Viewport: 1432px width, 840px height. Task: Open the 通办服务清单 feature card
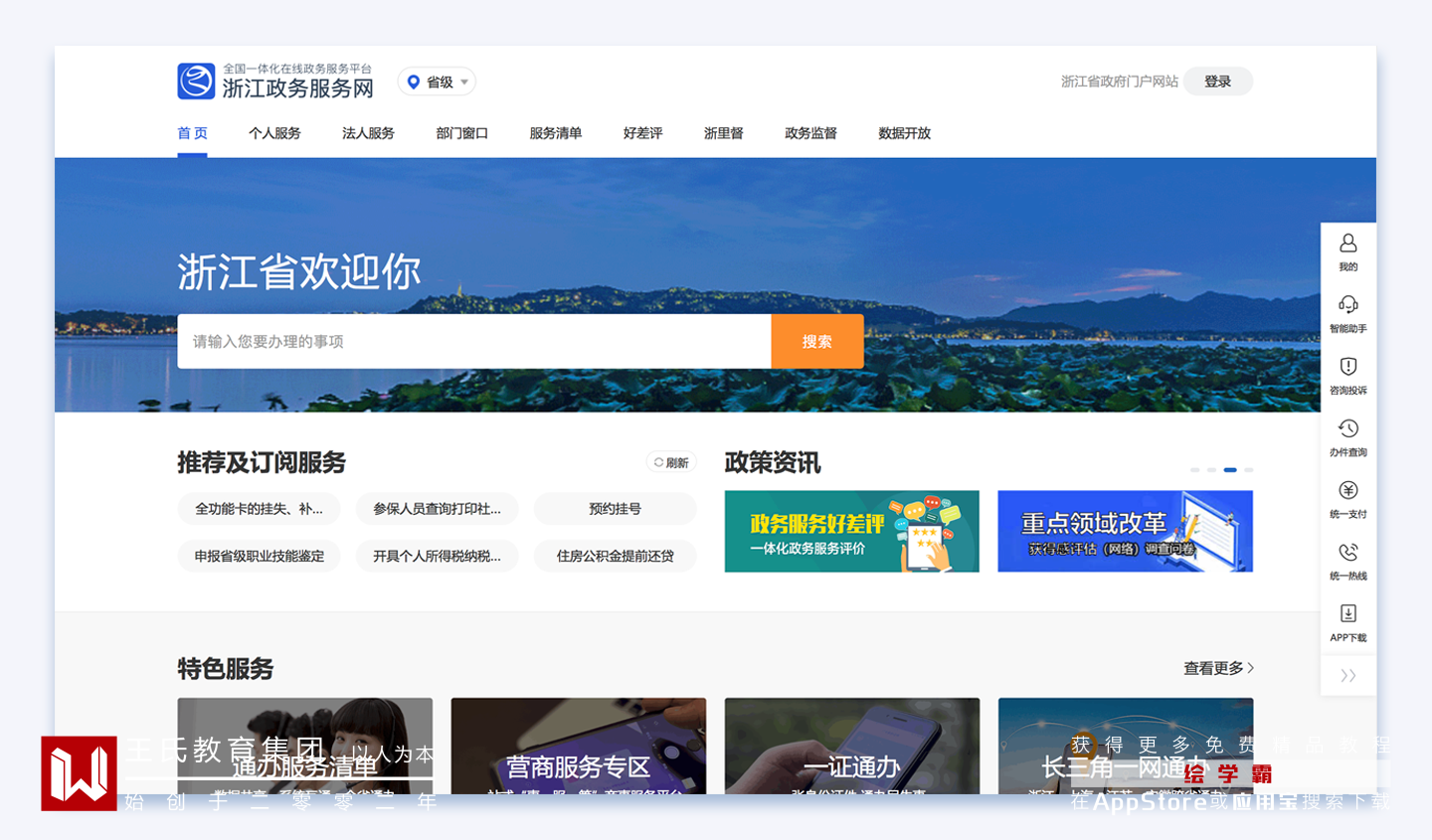305,746
